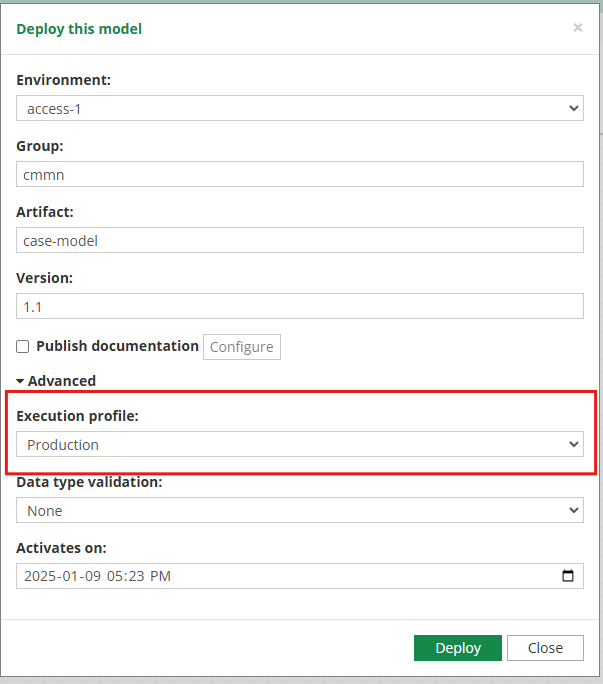The image size is (603, 684).
Task: Click the Close button in the footer
Action: coord(545,648)
